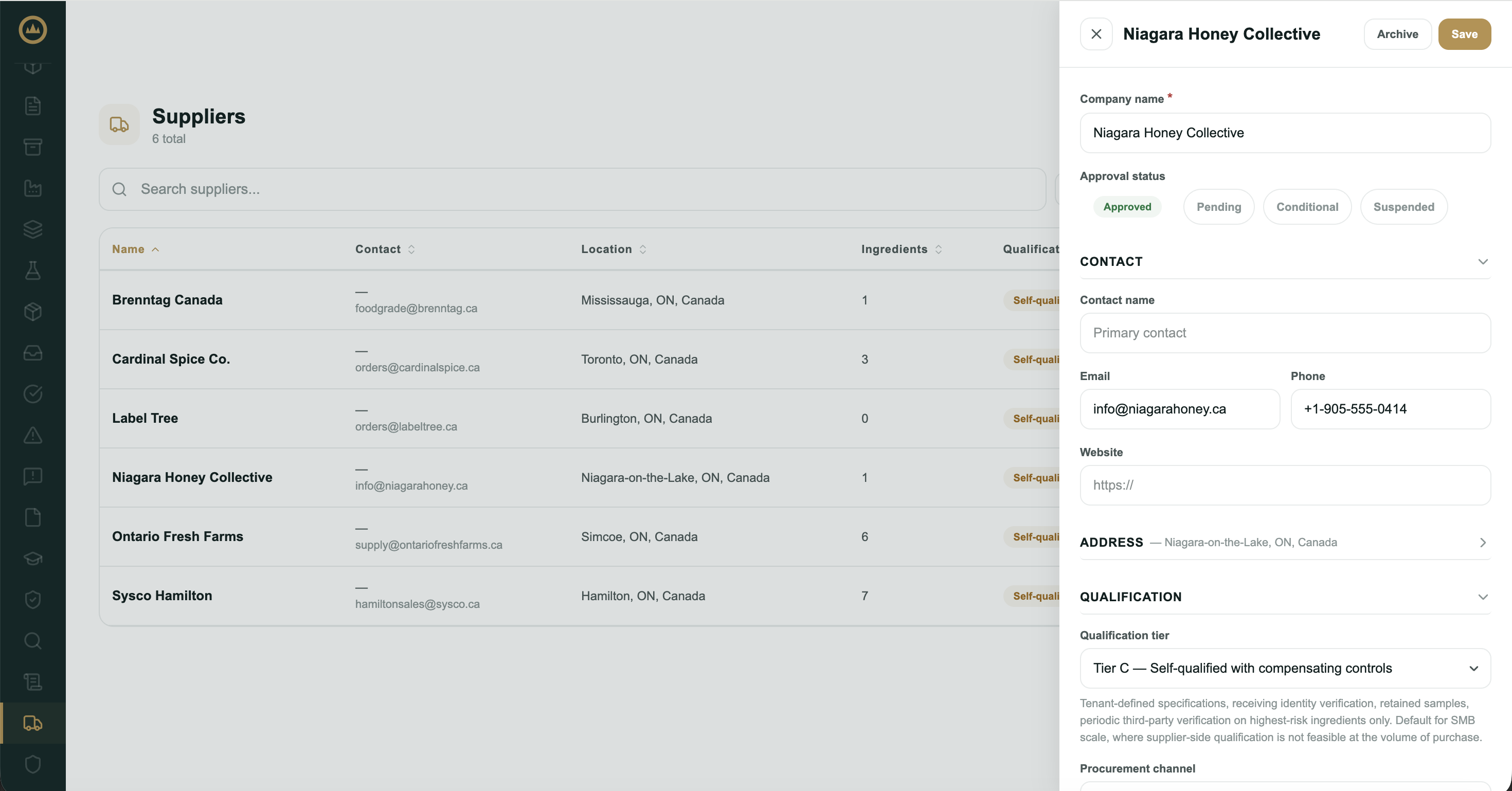Open the shield check sidebar icon
Image resolution: width=1512 pixels, height=791 pixels.
tap(33, 600)
